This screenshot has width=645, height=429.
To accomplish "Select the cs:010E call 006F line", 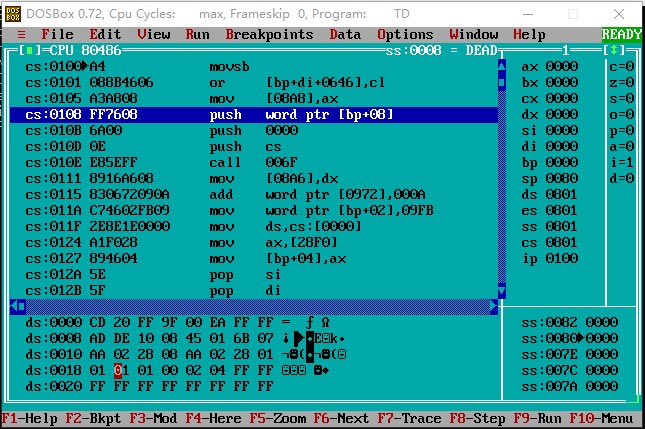I will point(254,162).
